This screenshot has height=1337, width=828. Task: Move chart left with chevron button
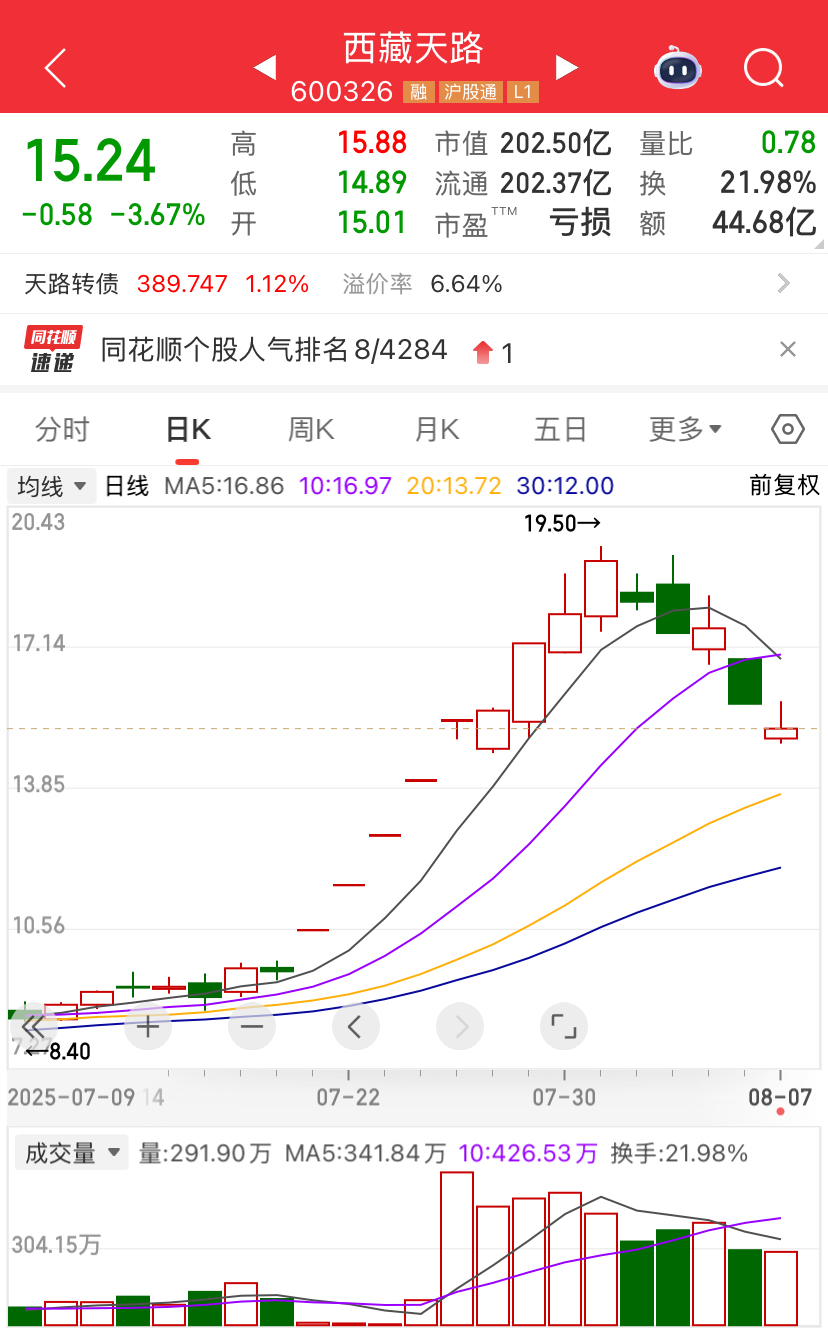click(356, 1026)
